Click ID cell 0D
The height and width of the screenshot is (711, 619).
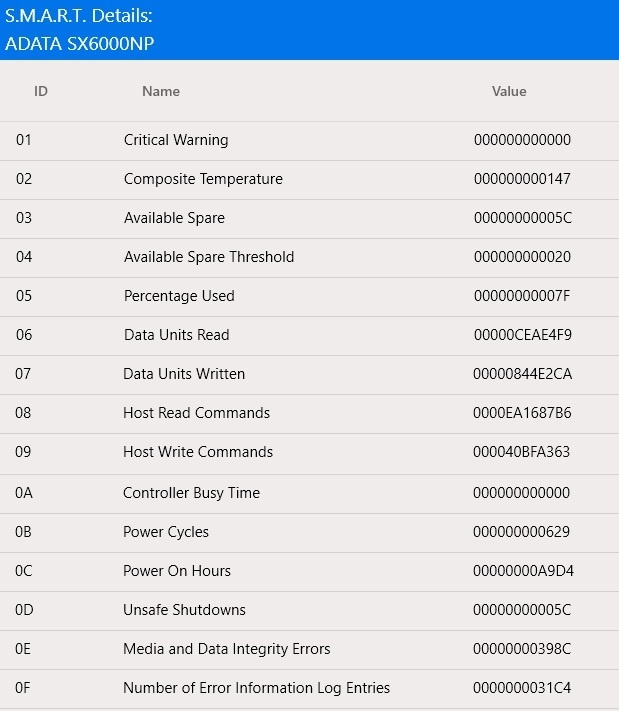(24, 609)
